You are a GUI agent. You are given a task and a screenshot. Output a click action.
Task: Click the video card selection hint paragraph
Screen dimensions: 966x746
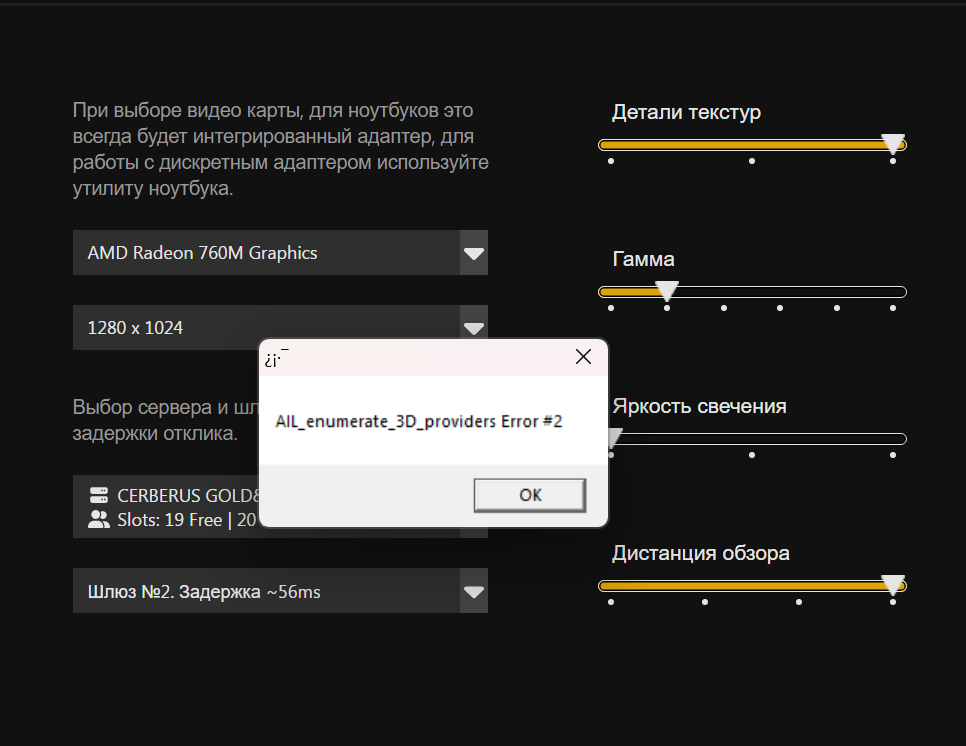pos(280,149)
